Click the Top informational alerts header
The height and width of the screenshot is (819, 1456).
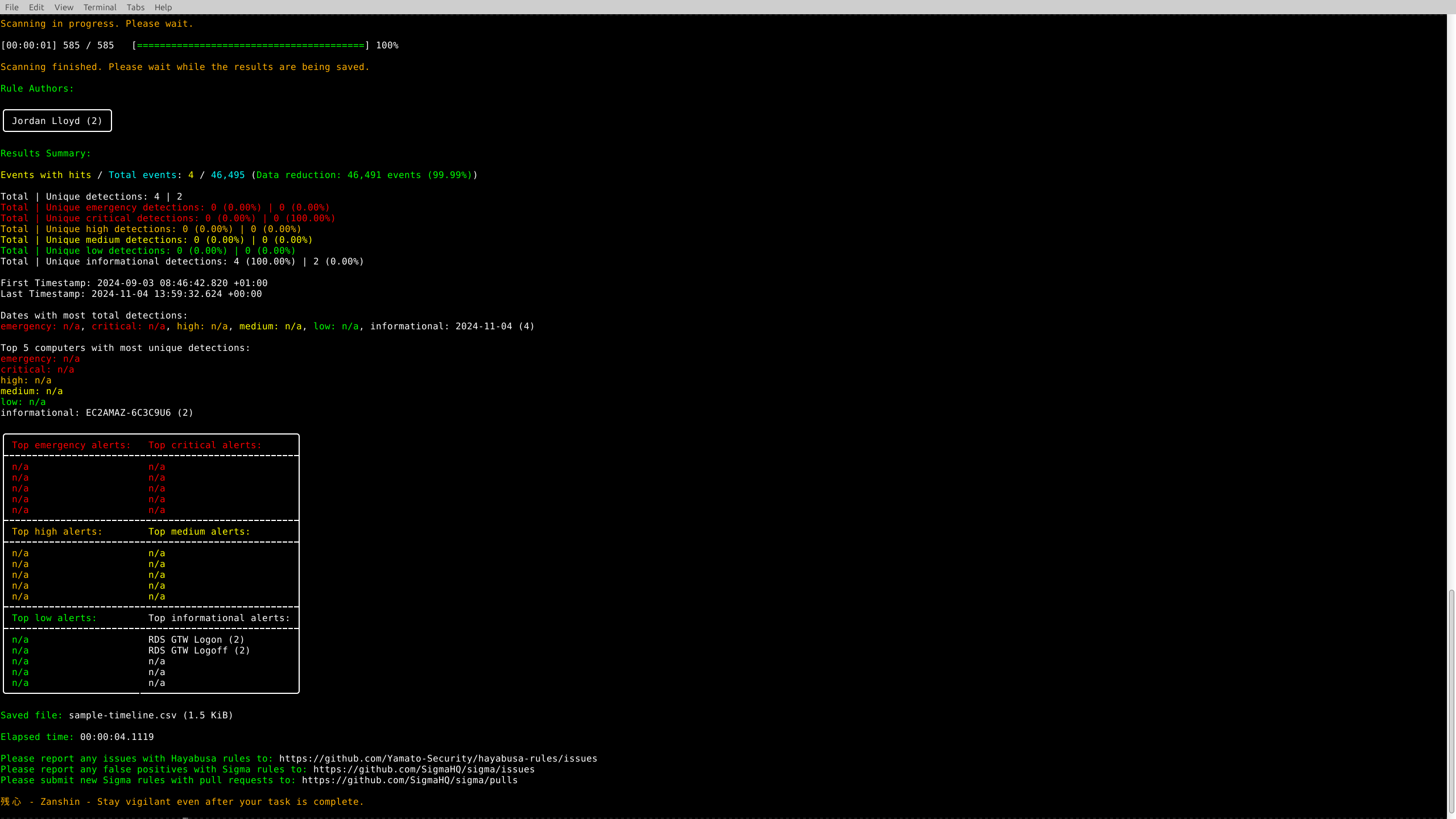point(219,618)
